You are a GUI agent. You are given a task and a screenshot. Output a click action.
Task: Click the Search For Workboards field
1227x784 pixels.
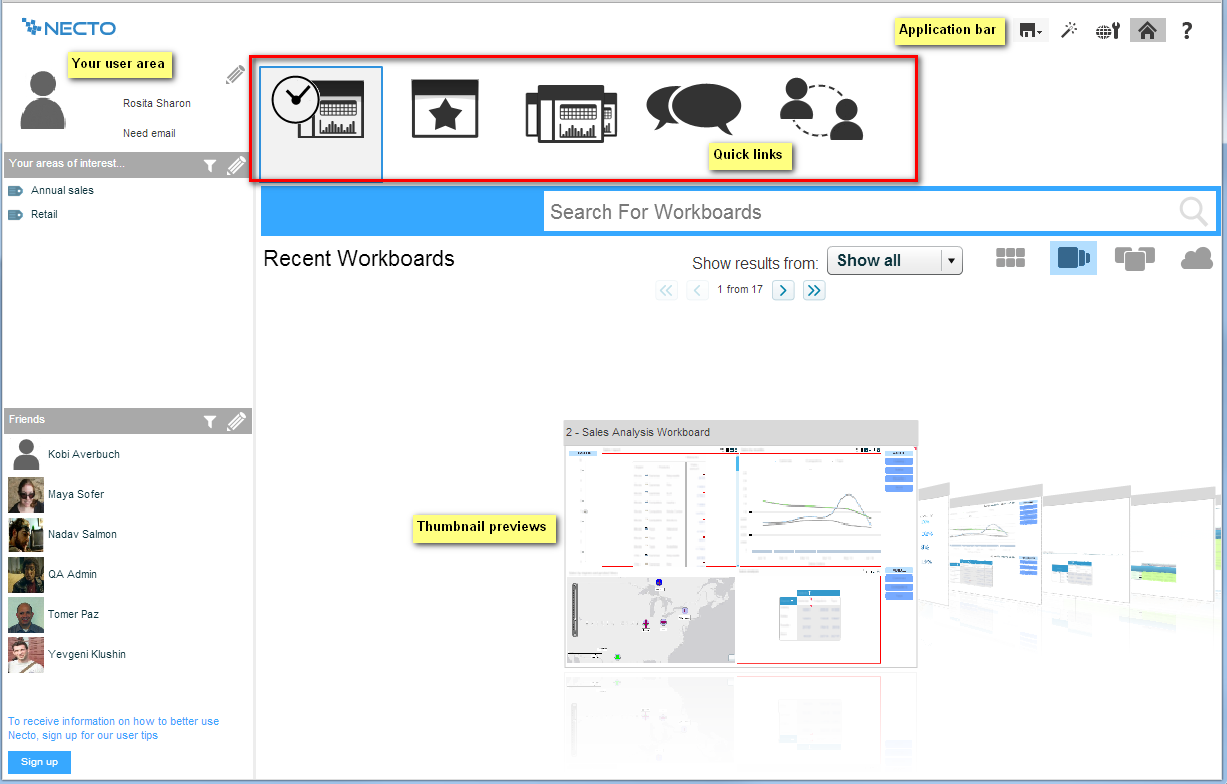pyautogui.click(x=860, y=212)
